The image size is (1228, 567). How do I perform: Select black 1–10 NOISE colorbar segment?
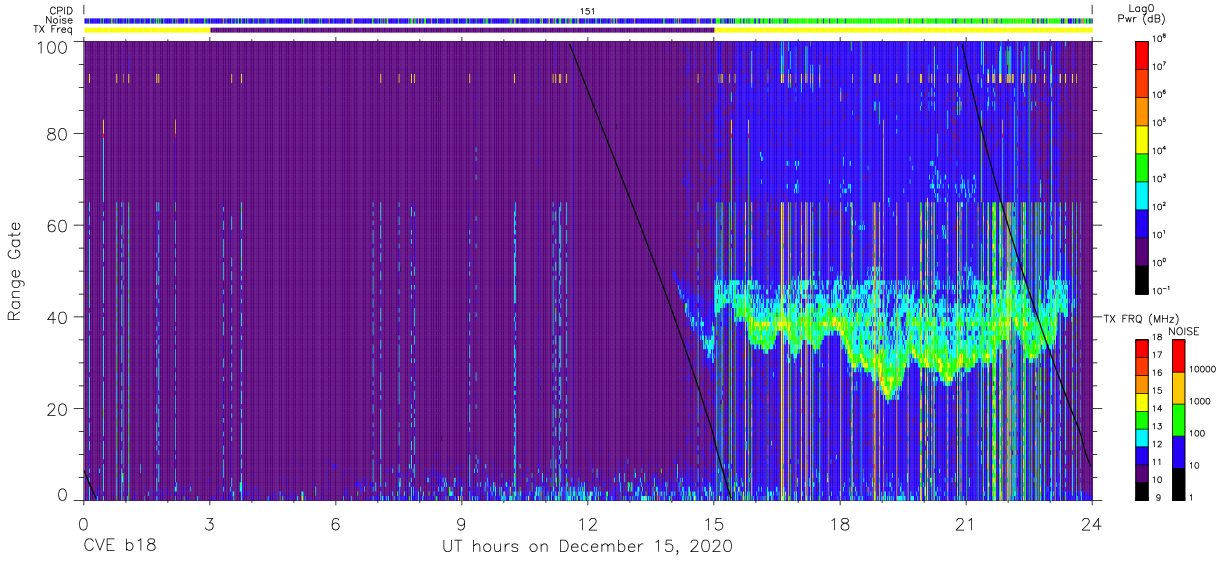click(x=1177, y=483)
